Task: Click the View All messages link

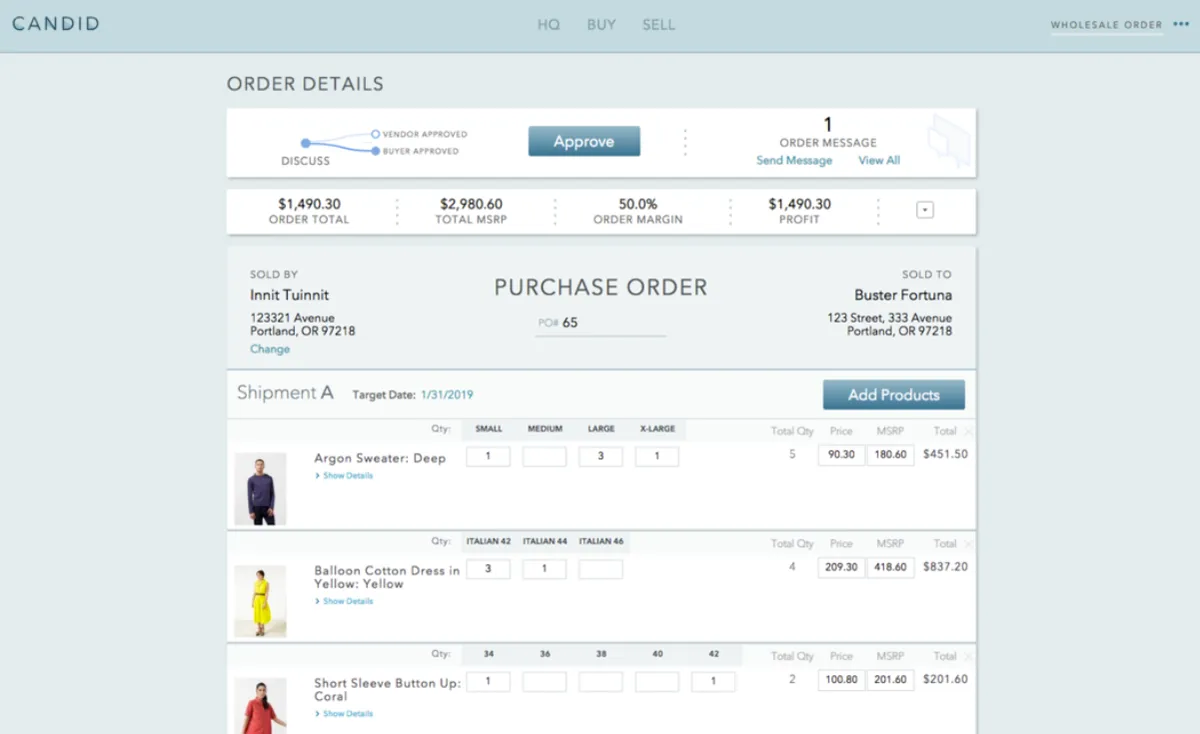Action: [x=879, y=160]
